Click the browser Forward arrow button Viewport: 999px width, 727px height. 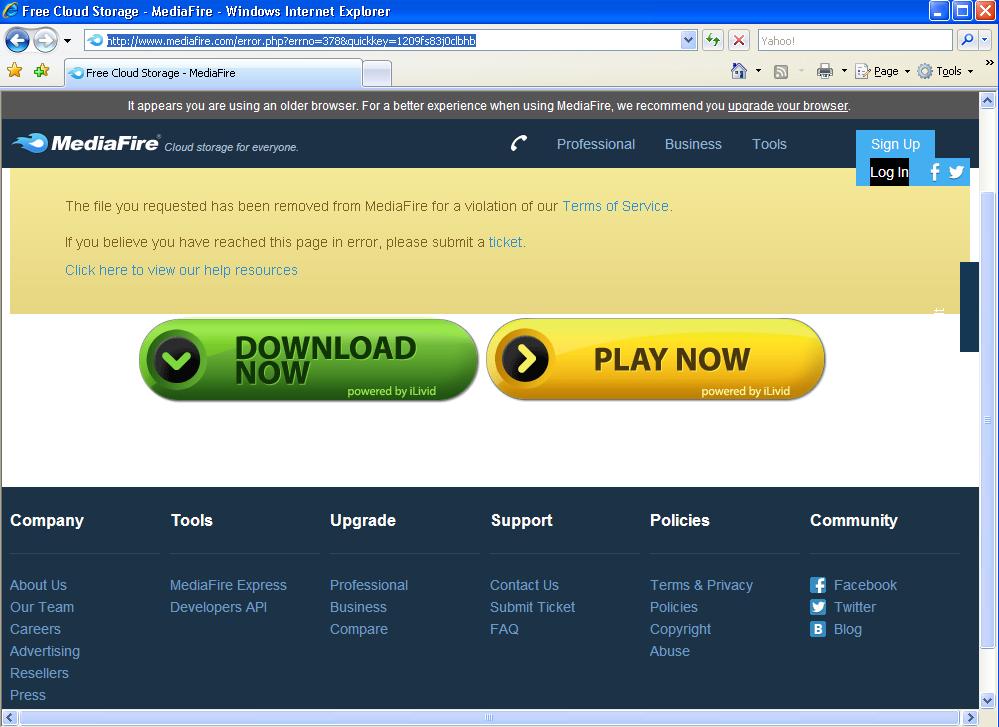point(45,41)
